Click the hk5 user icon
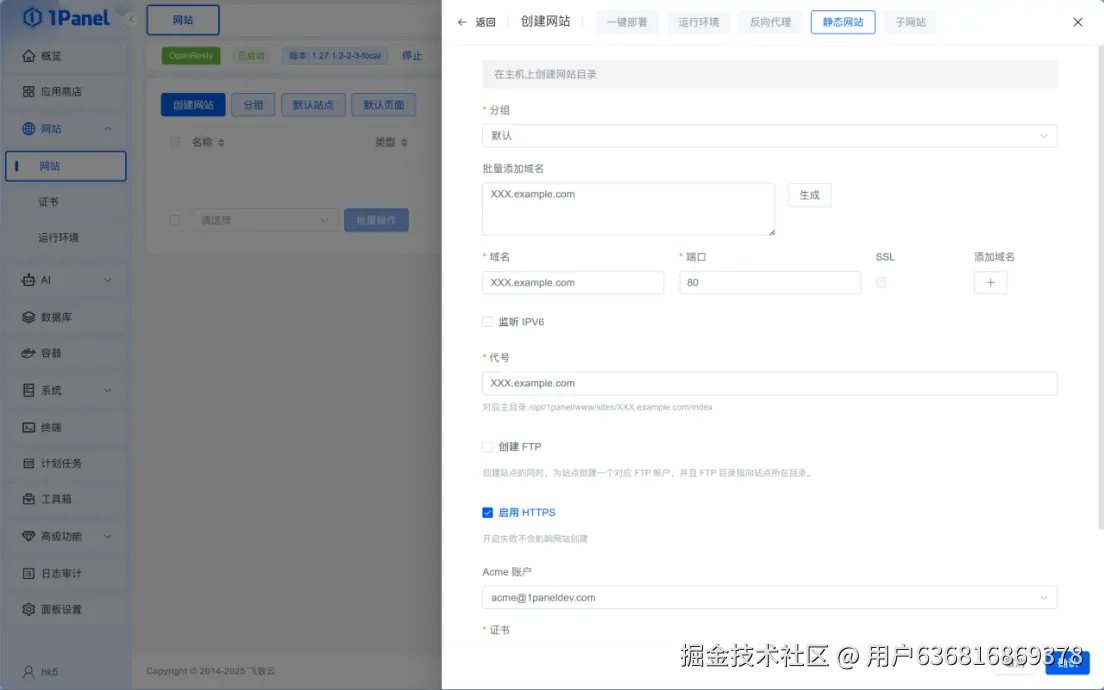This screenshot has width=1104, height=690. click(x=28, y=672)
